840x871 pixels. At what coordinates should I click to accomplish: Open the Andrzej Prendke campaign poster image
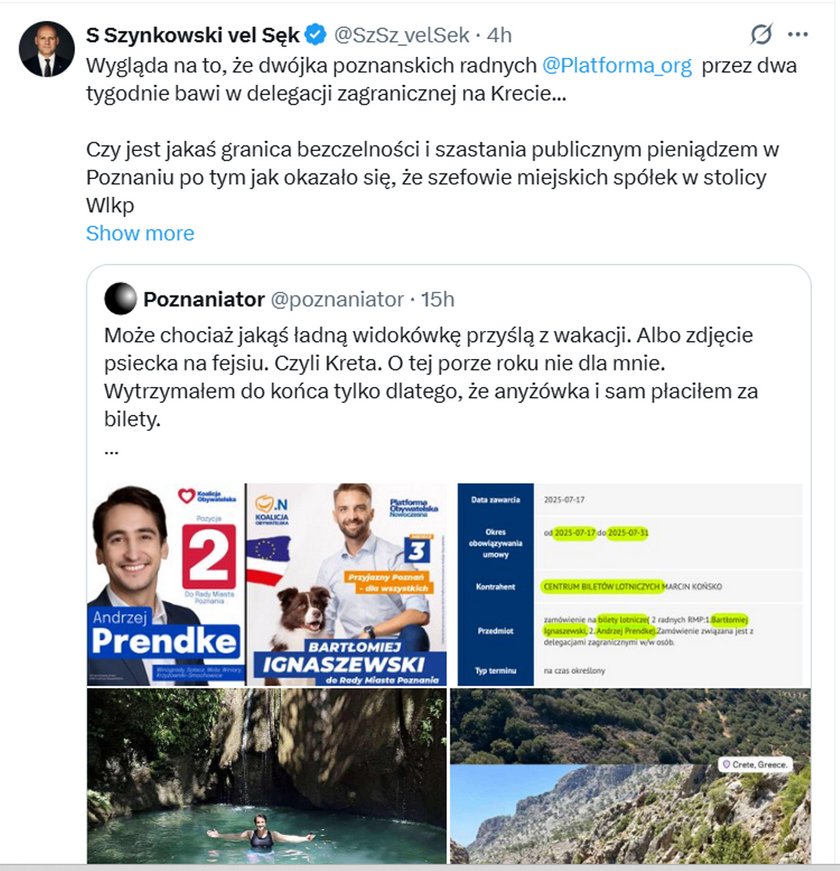point(166,584)
